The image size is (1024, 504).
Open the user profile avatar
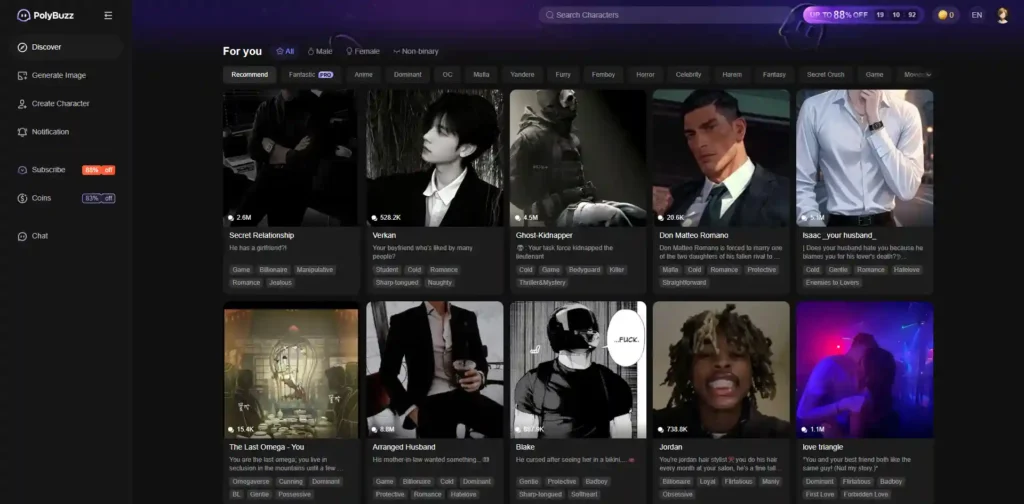[1003, 15]
